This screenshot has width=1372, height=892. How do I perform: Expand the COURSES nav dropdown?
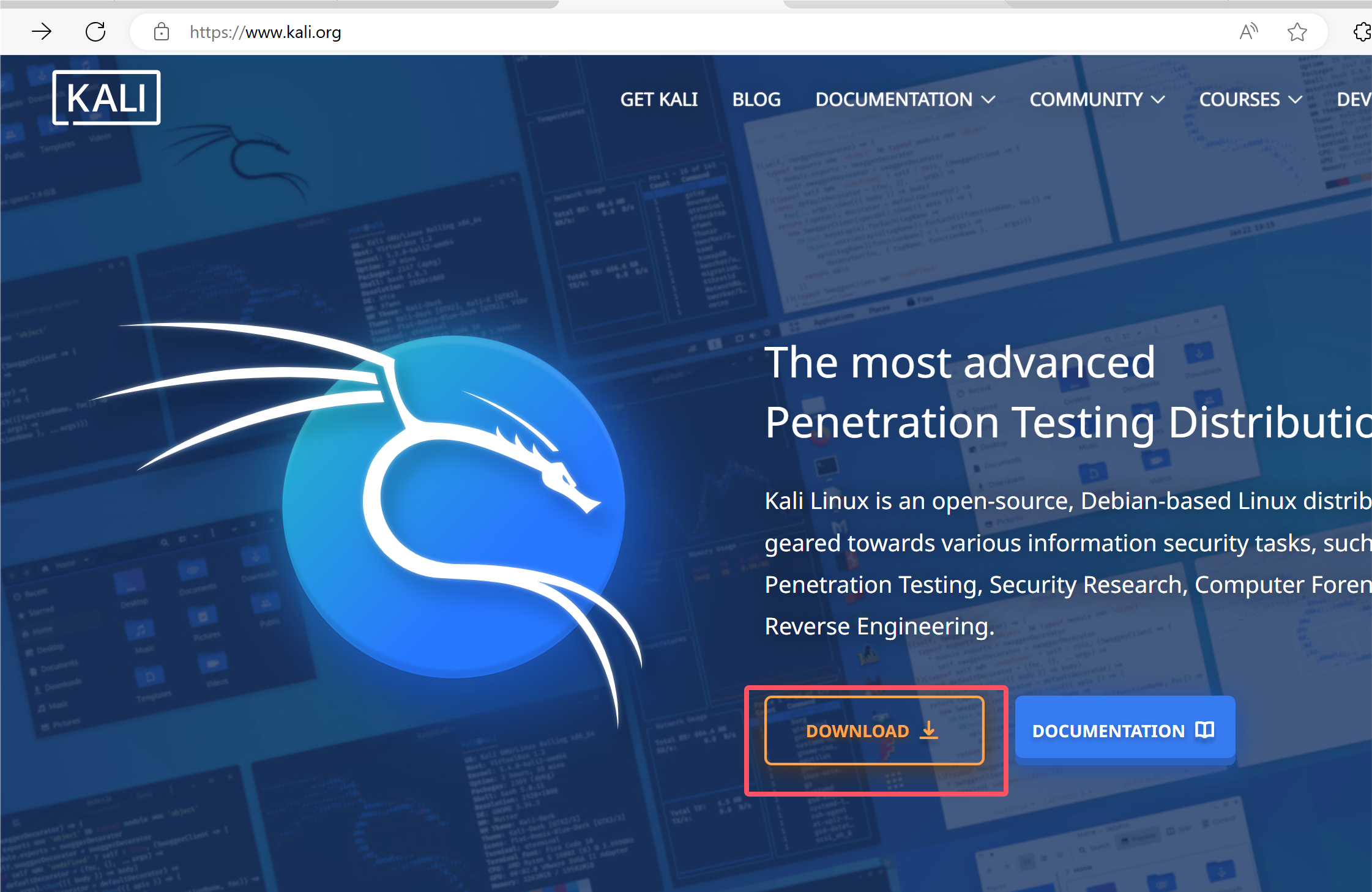(1250, 99)
